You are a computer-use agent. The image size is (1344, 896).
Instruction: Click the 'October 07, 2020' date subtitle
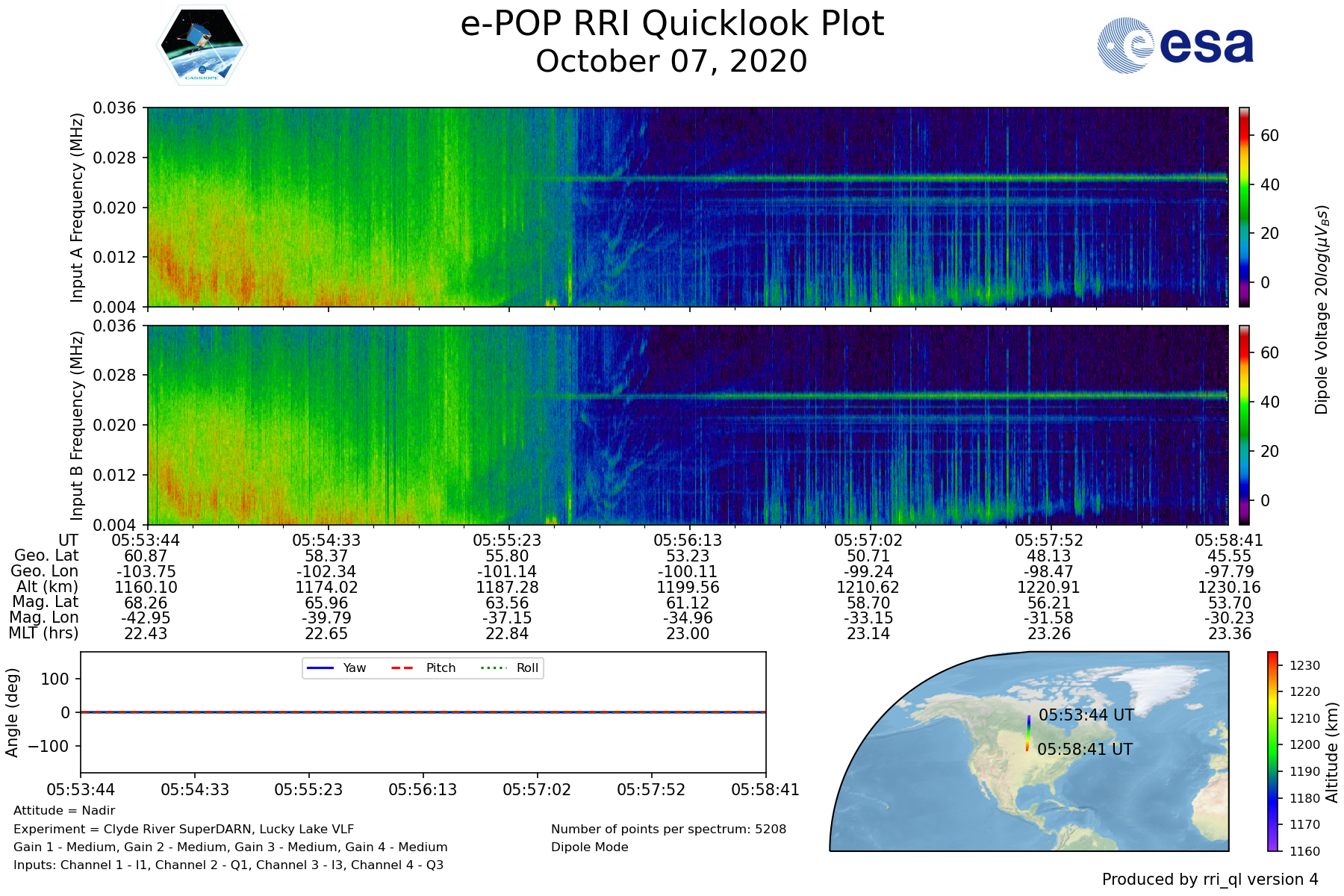(x=672, y=61)
